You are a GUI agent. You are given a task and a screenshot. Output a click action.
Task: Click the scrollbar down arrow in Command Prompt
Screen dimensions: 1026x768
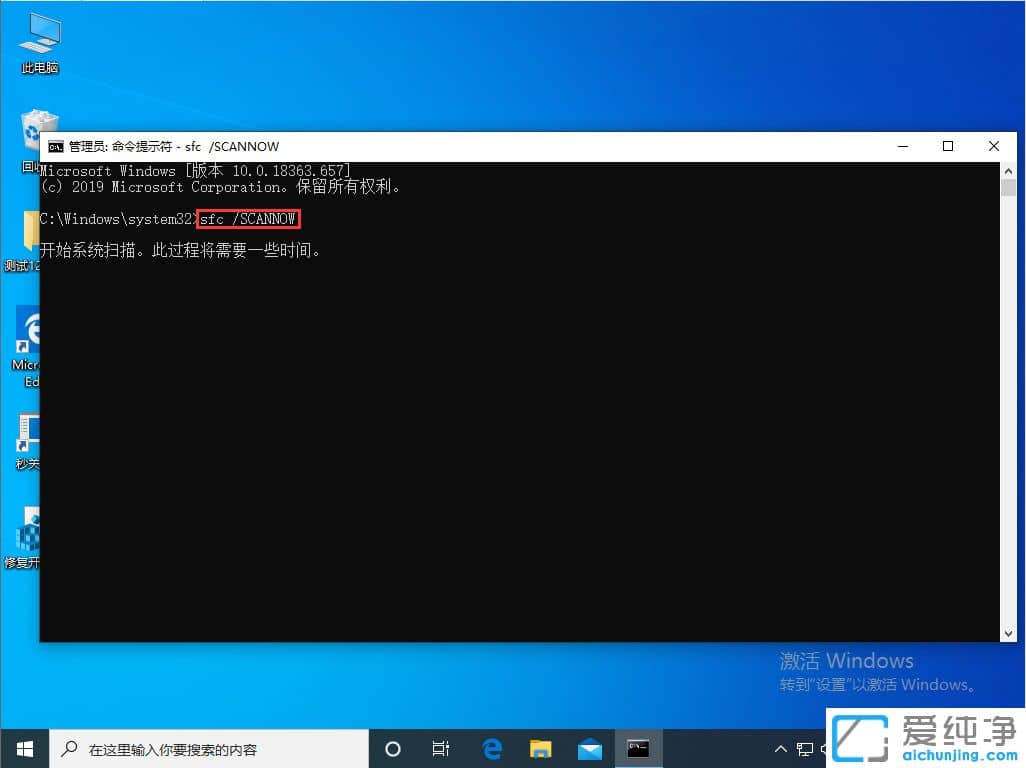pos(1009,632)
